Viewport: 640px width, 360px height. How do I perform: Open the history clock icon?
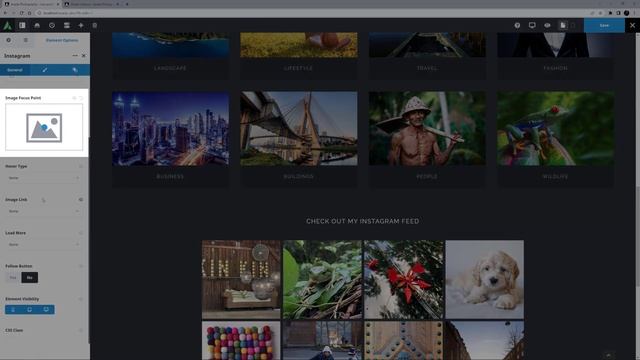[51, 25]
